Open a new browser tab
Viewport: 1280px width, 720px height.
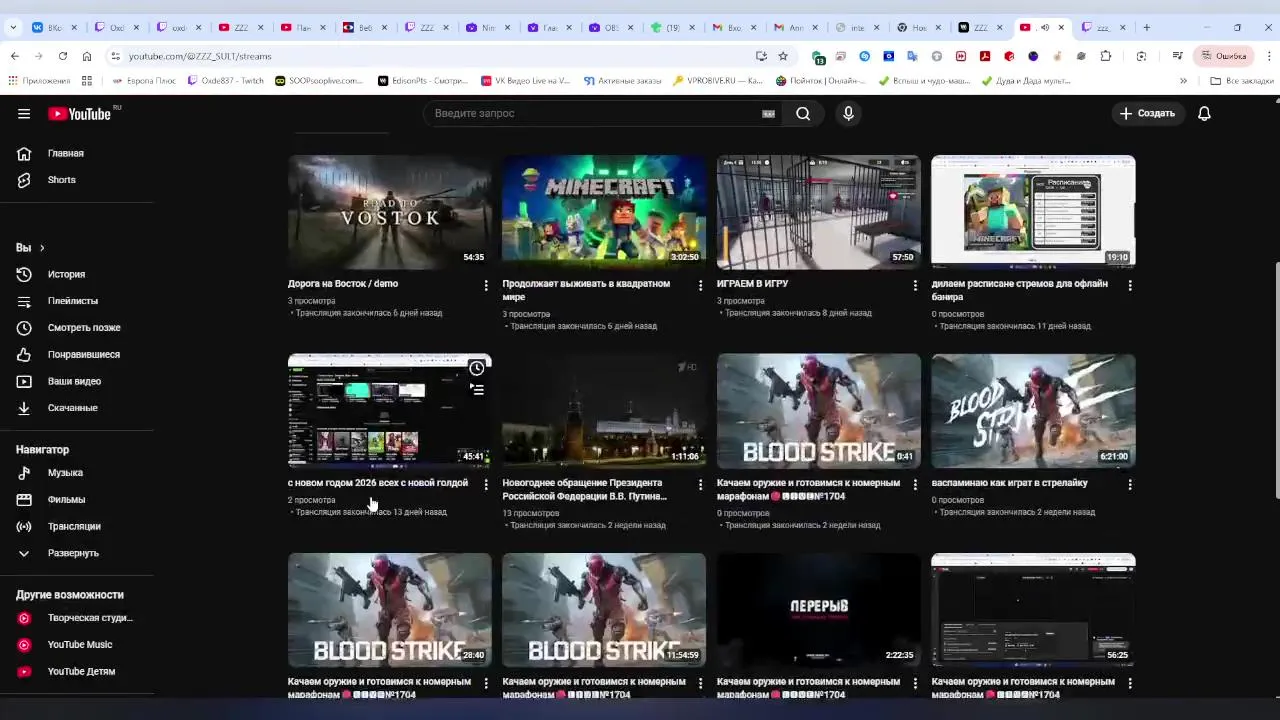(1147, 27)
